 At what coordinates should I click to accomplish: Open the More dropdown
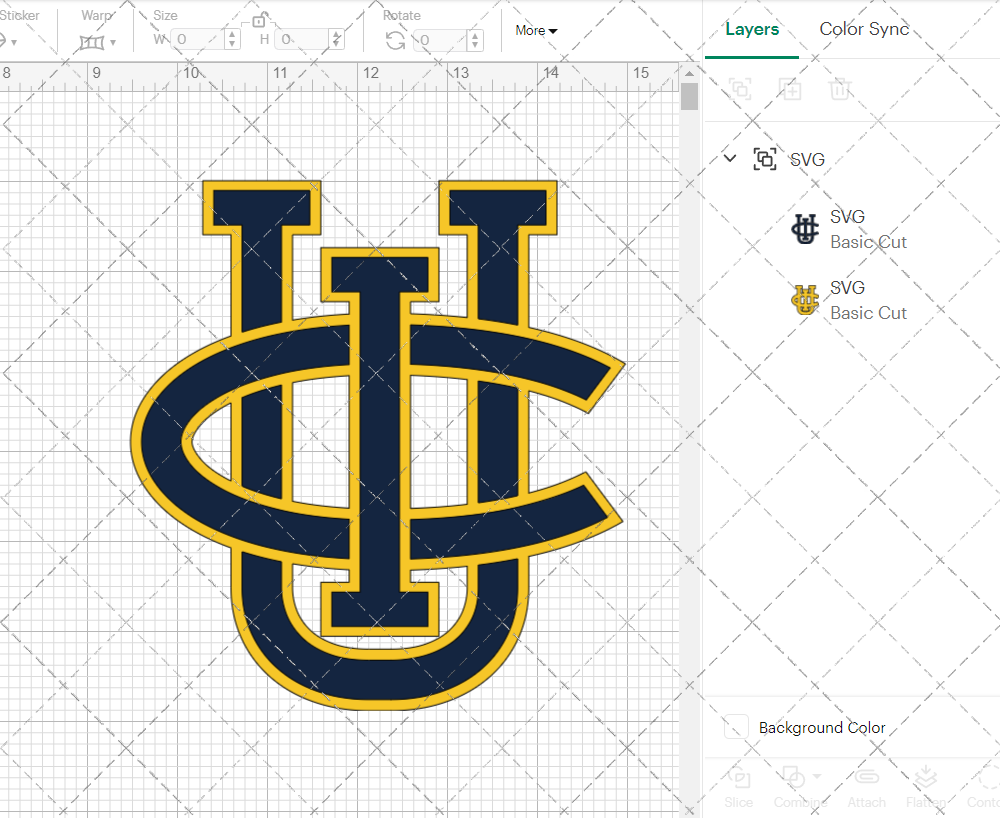tap(536, 30)
